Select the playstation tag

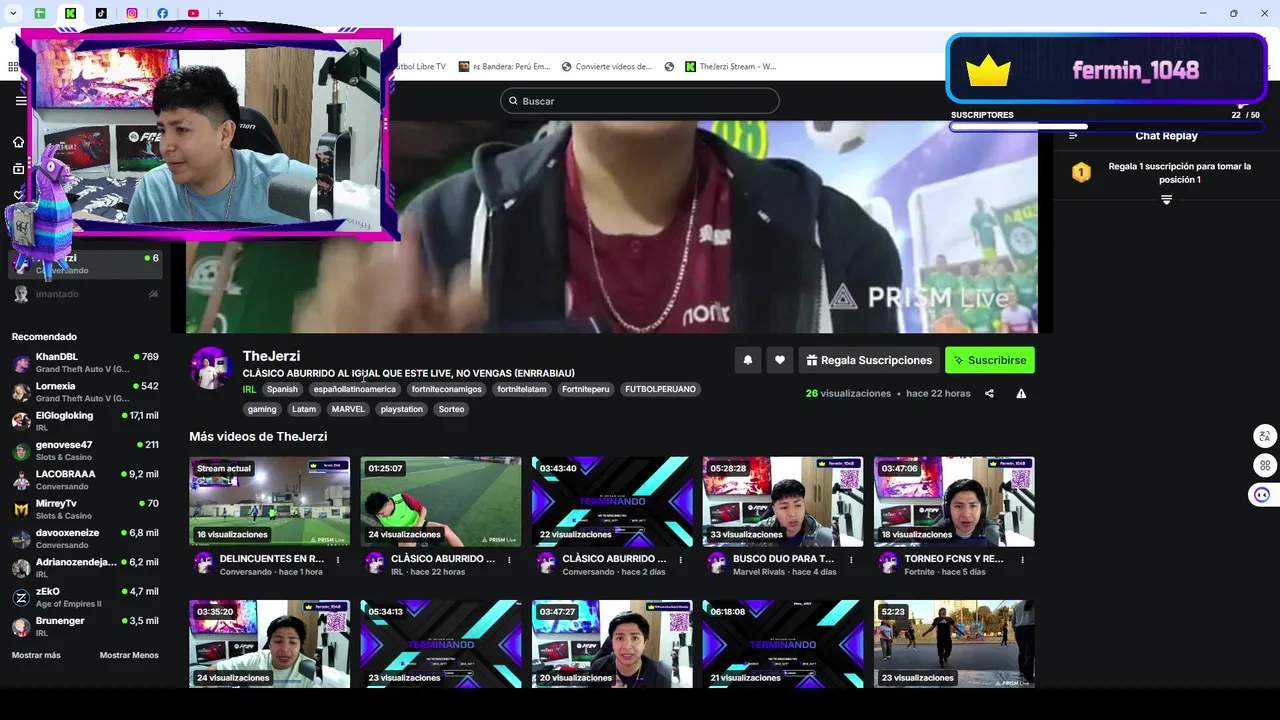click(x=402, y=409)
